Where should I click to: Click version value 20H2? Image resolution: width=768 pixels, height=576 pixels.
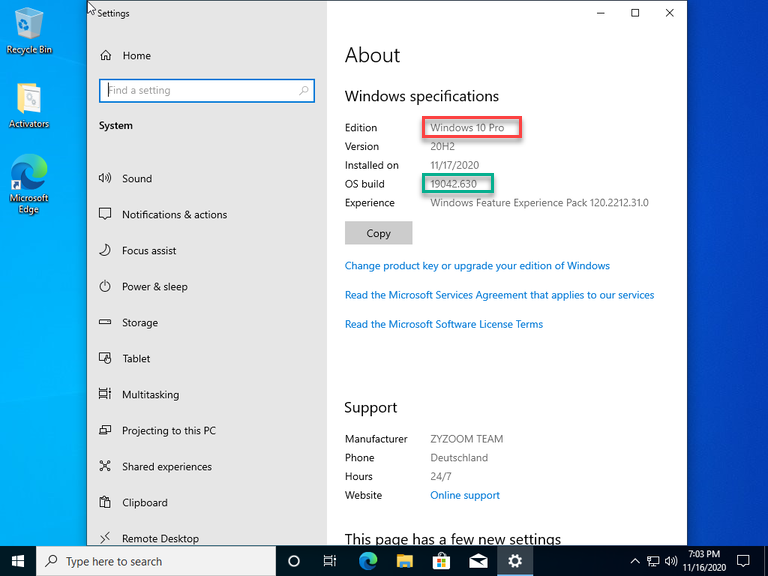coord(442,146)
